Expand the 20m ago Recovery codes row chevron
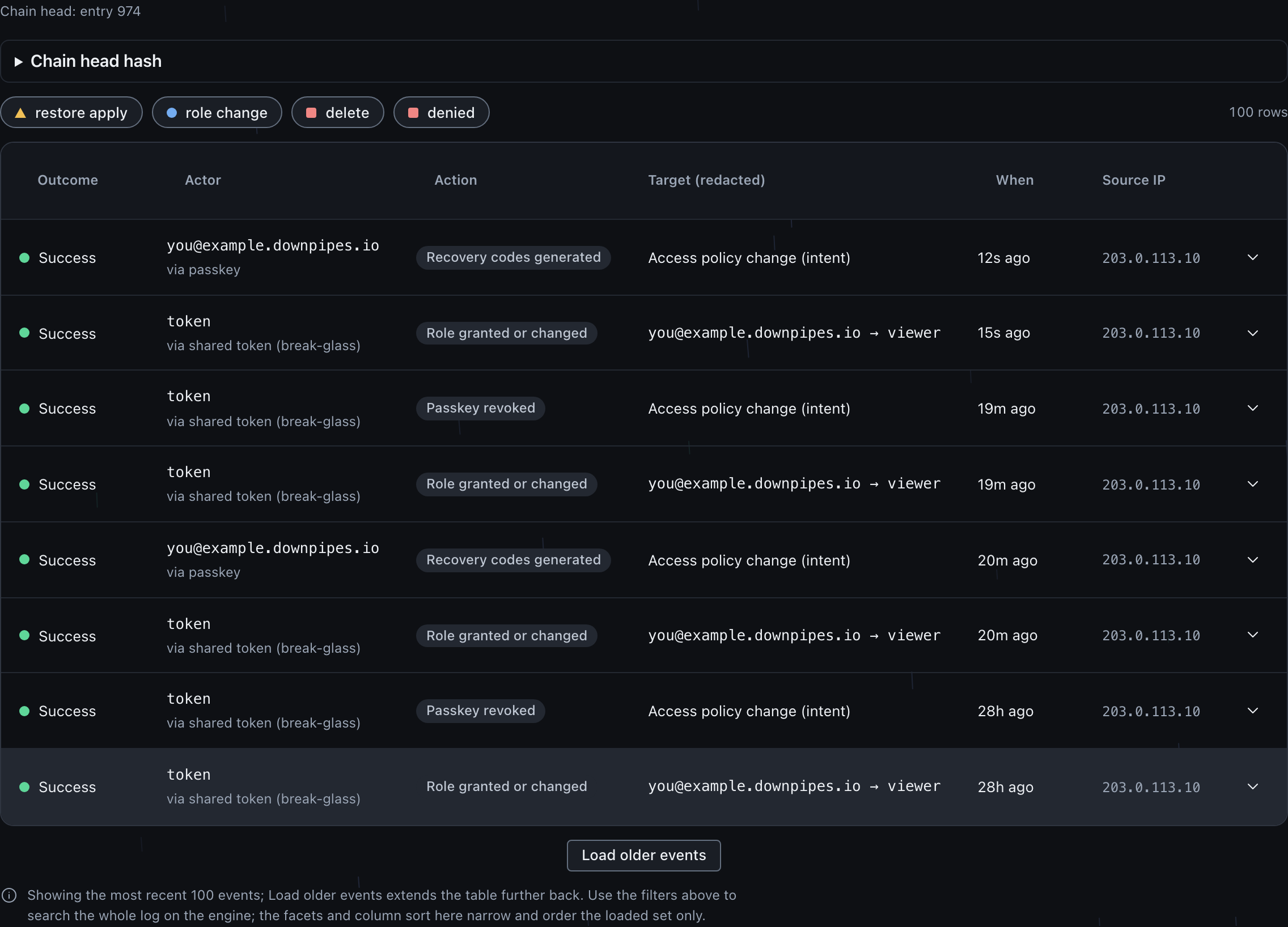 pyautogui.click(x=1253, y=560)
